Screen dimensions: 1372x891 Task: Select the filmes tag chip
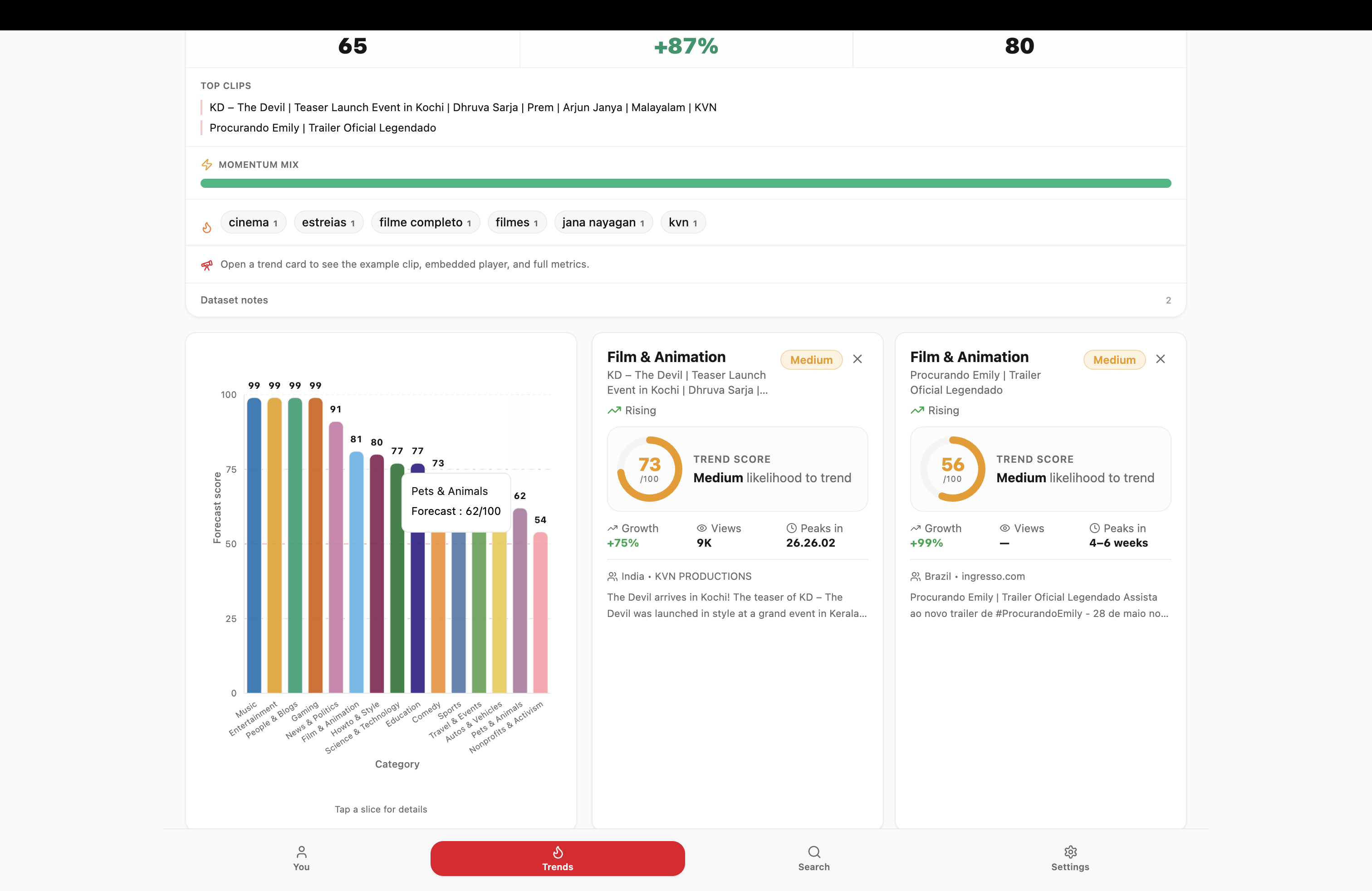(x=517, y=222)
